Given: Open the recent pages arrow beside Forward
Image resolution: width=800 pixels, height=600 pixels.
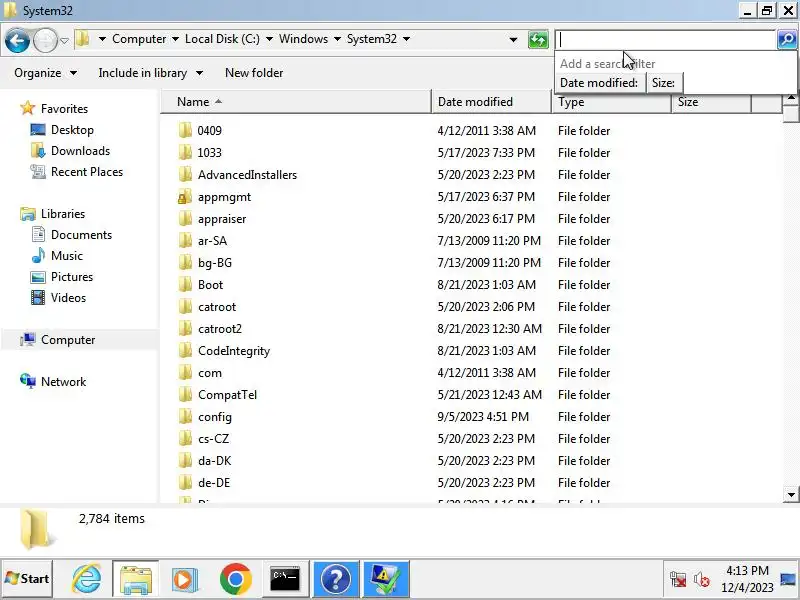Looking at the screenshot, I should coord(64,40).
